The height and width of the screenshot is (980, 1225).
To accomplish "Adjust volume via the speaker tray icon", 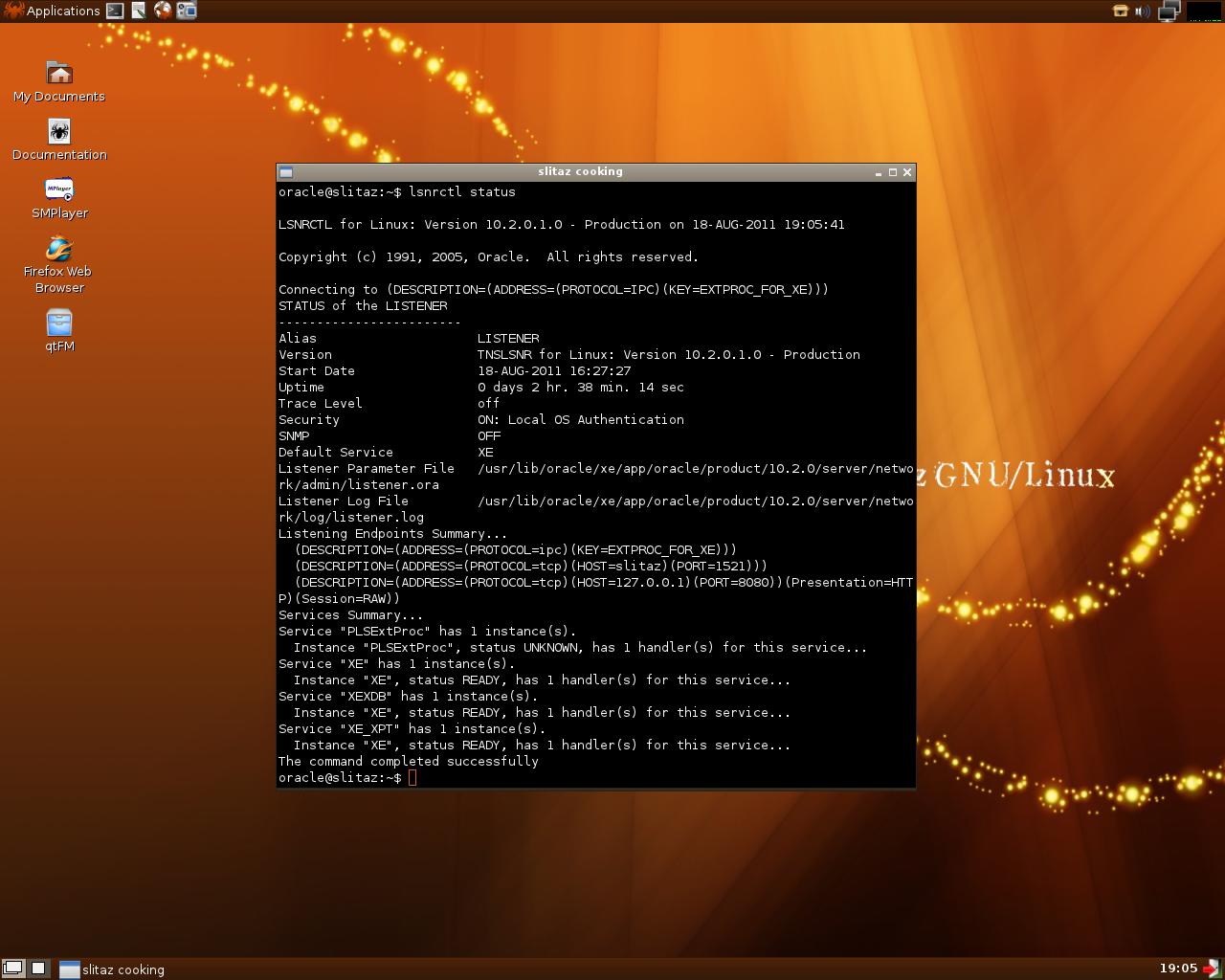I will 1141,11.
